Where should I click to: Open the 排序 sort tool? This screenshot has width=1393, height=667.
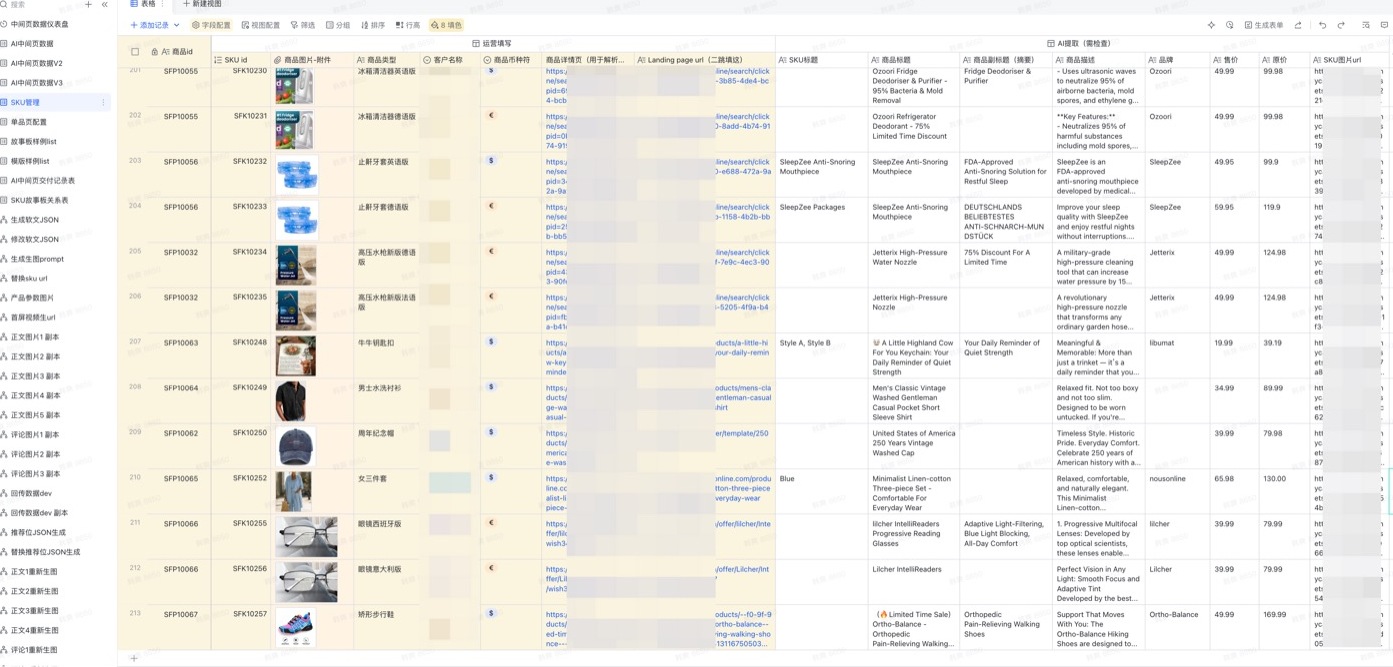[x=373, y=25]
